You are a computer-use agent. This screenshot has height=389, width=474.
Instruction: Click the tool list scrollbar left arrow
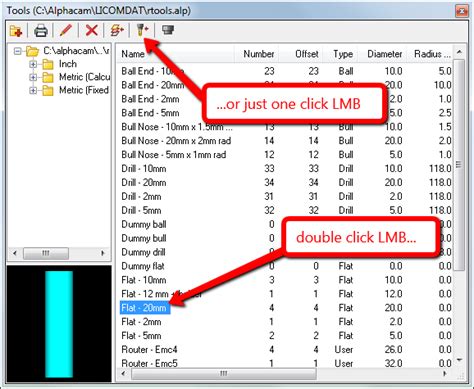point(123,374)
